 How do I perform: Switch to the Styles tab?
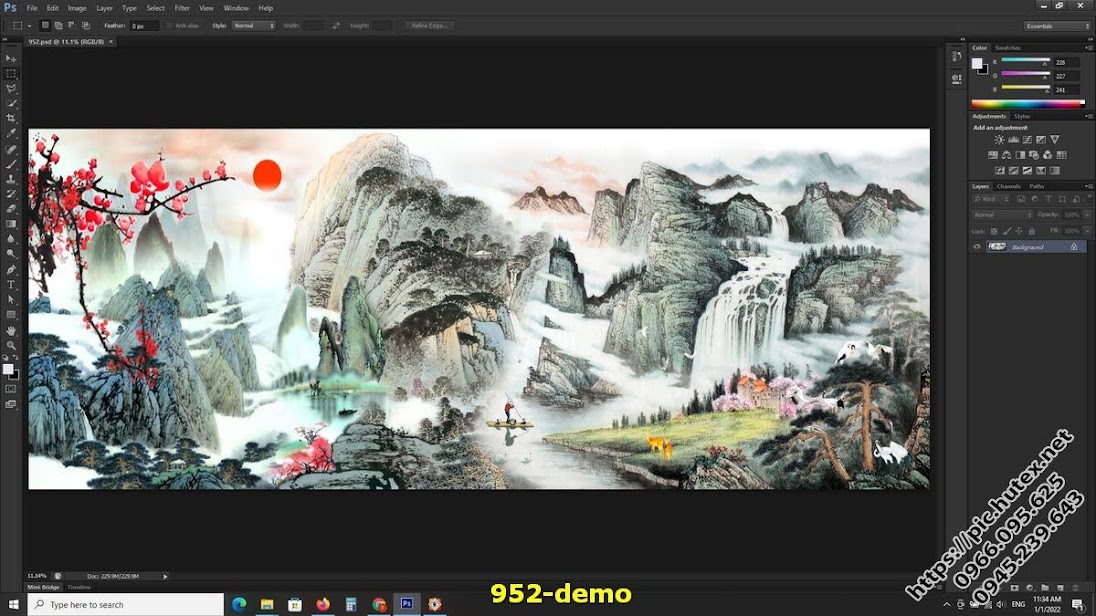coord(1022,117)
